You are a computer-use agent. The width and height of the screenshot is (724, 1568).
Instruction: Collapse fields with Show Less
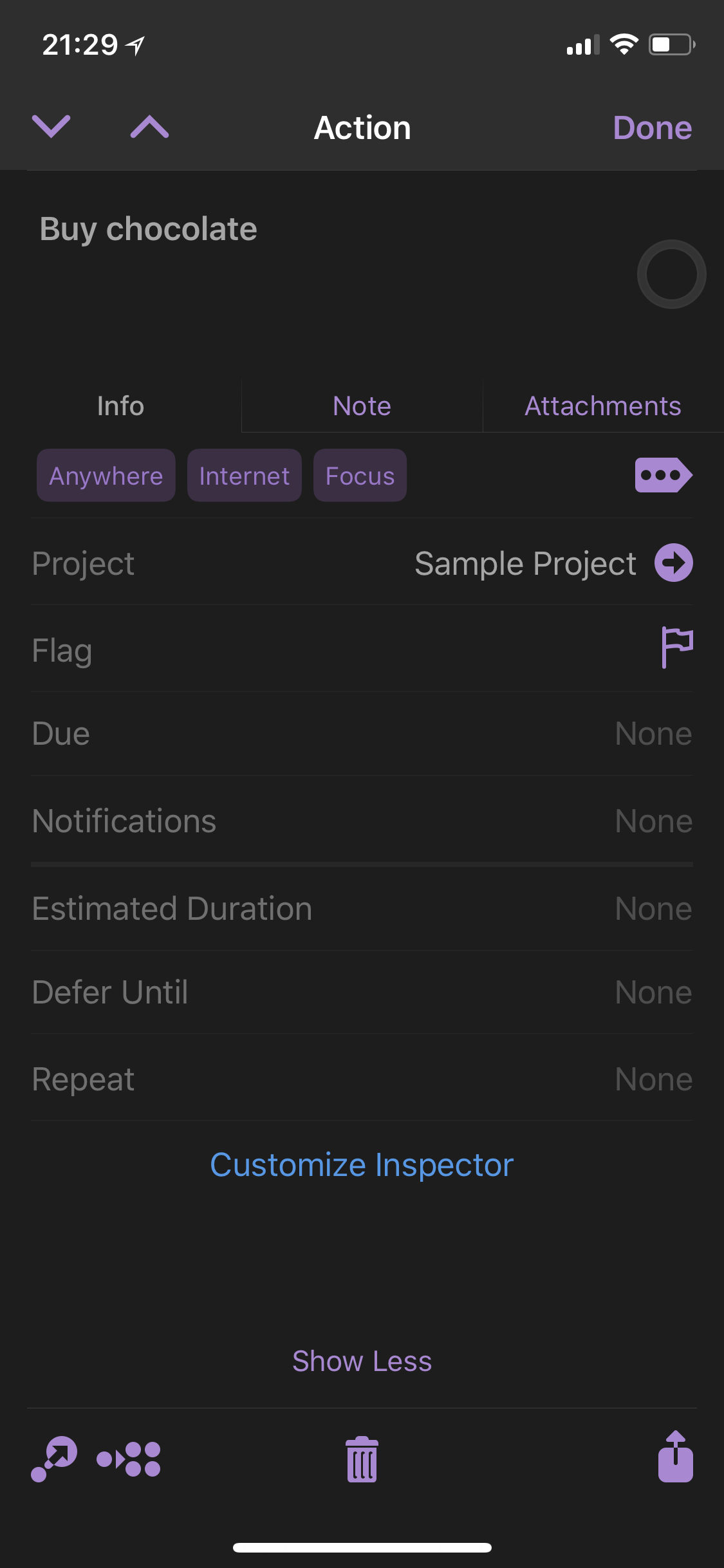362,1361
